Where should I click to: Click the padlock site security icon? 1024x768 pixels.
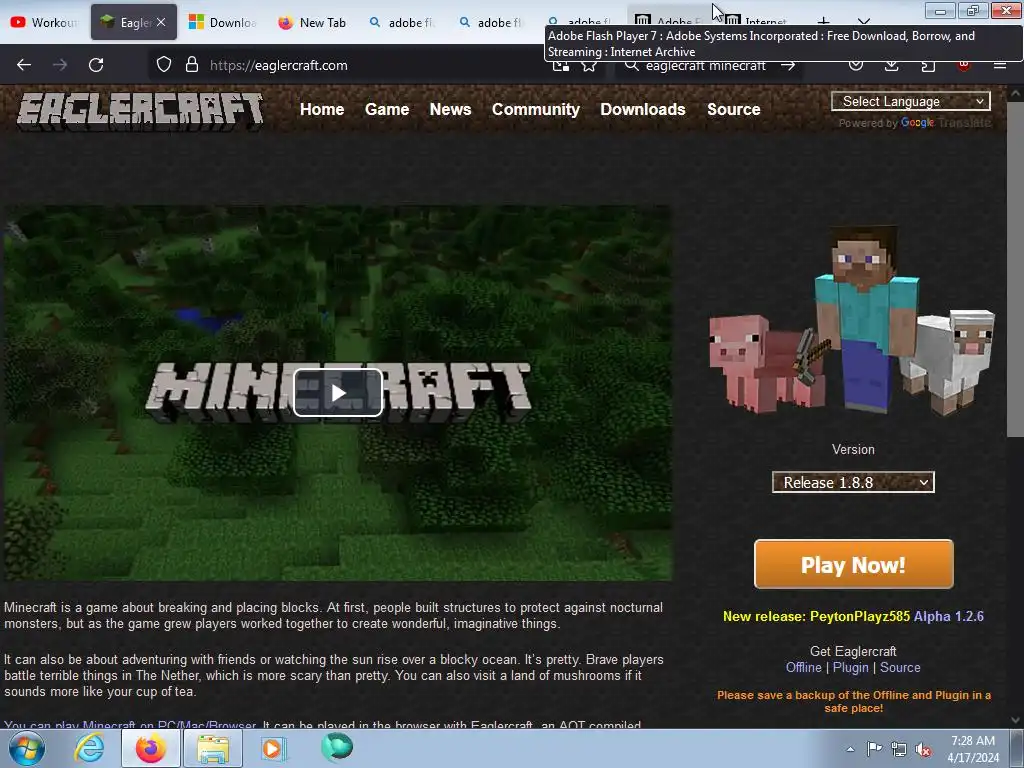(x=191, y=65)
